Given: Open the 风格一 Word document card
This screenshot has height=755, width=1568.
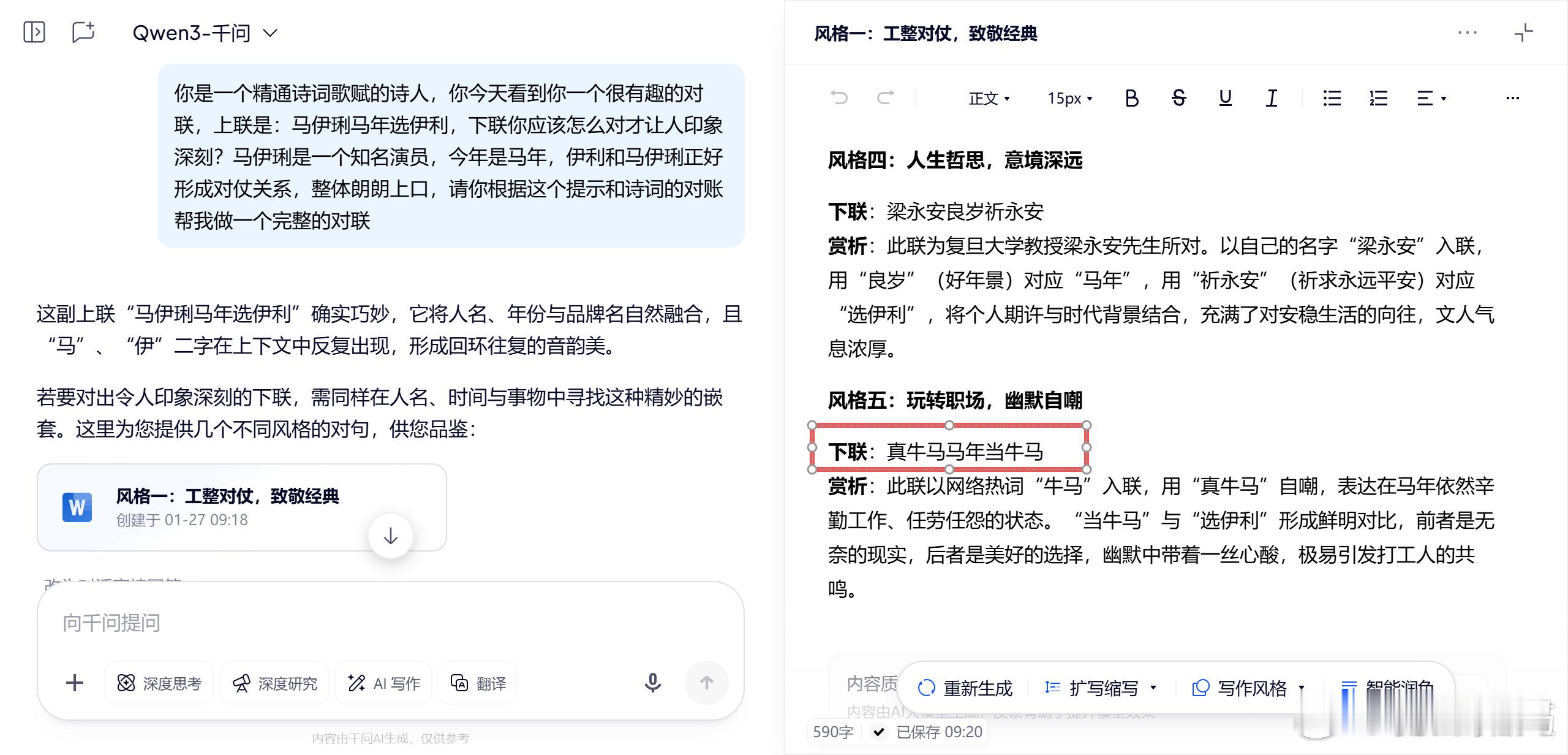Looking at the screenshot, I should coord(242,507).
